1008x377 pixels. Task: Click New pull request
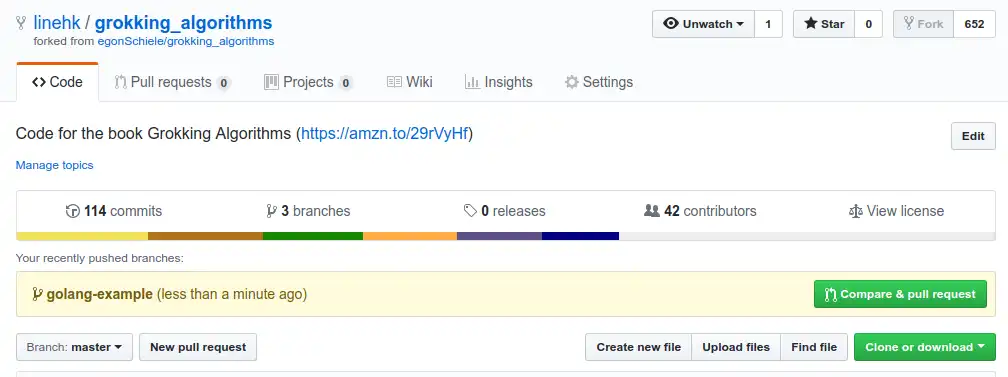tap(198, 347)
